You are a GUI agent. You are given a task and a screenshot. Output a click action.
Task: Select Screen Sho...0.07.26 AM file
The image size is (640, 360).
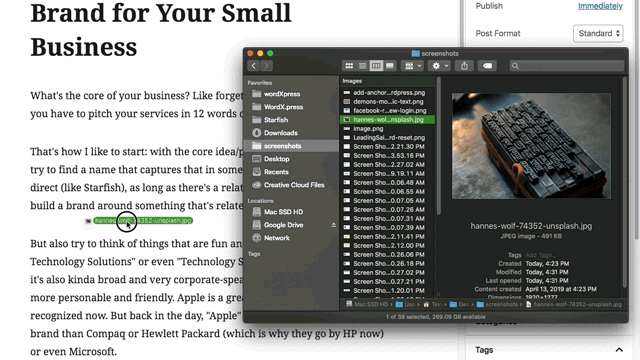pyautogui.click(x=387, y=209)
